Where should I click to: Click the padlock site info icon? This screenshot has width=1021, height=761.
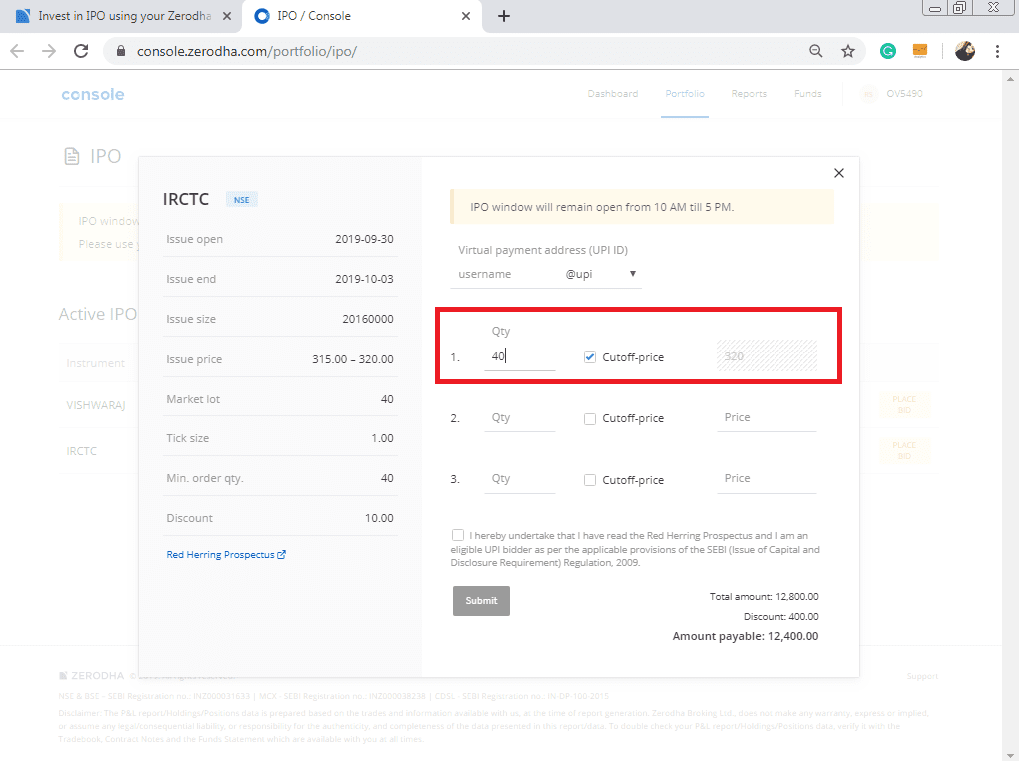[120, 51]
